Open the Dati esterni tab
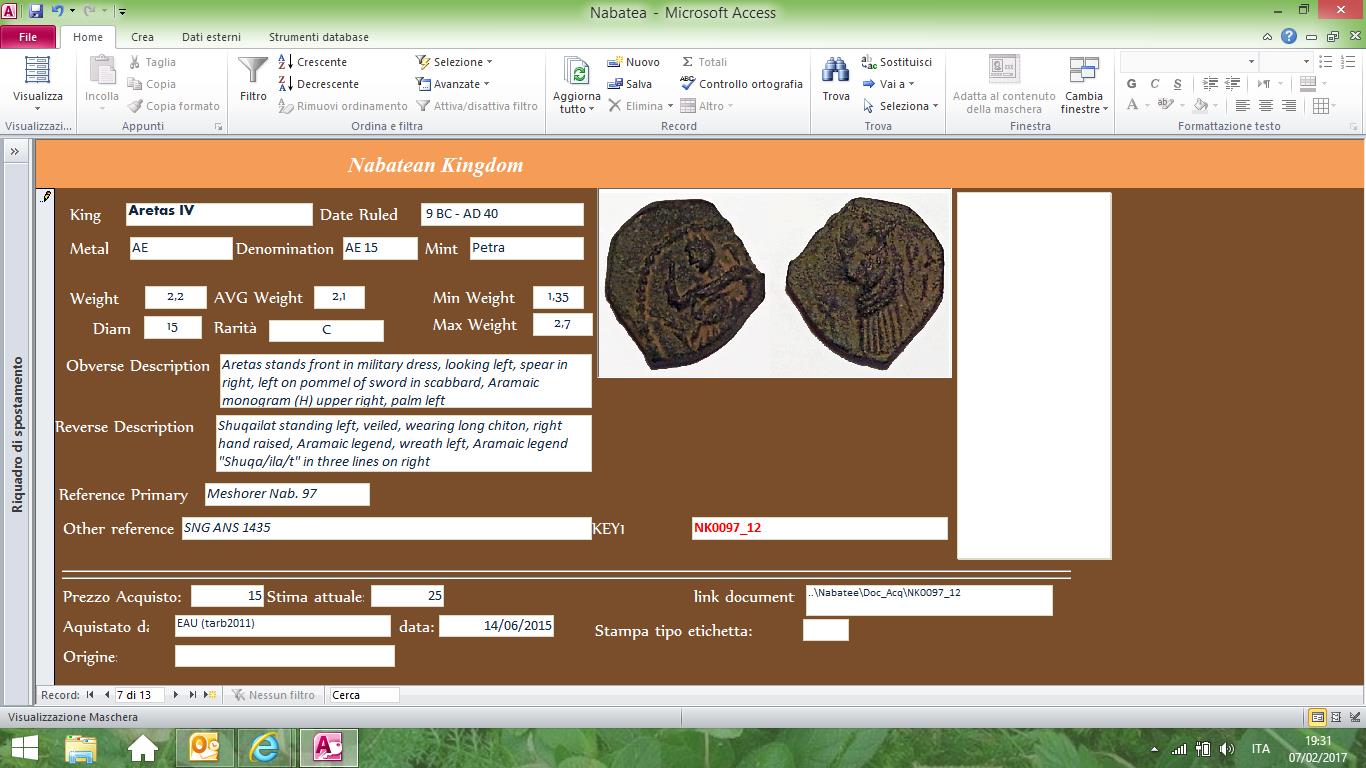This screenshot has width=1366, height=768. (210, 37)
